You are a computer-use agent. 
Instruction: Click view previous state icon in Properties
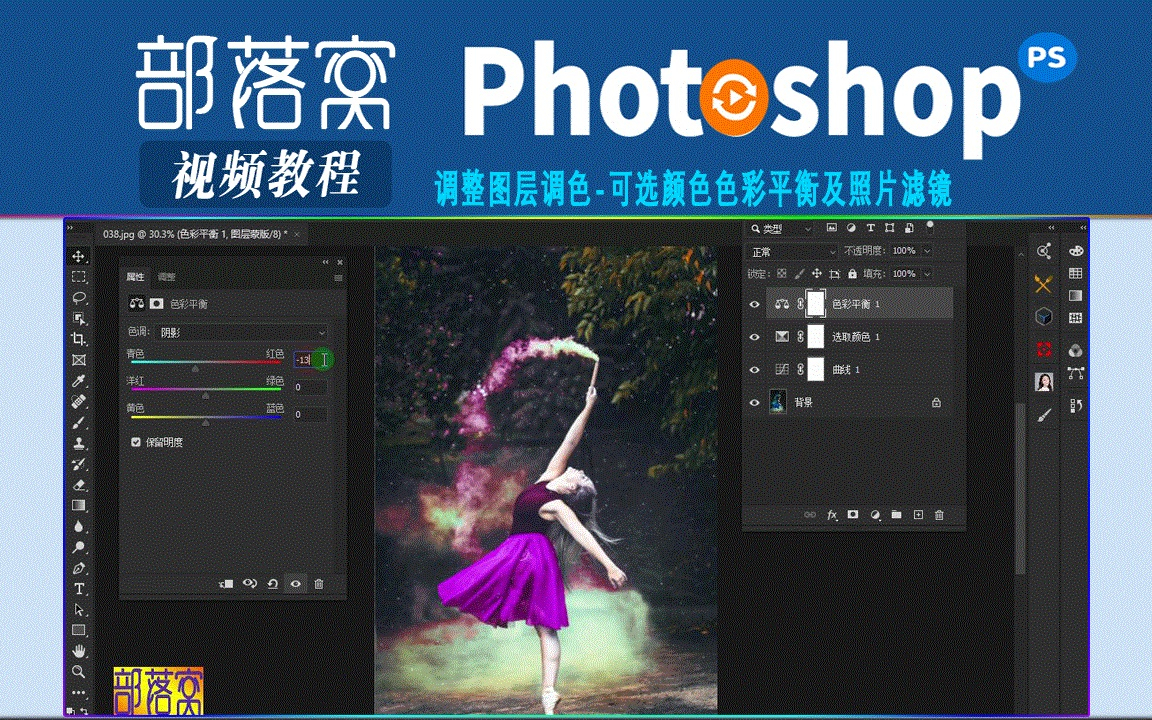[x=250, y=584]
